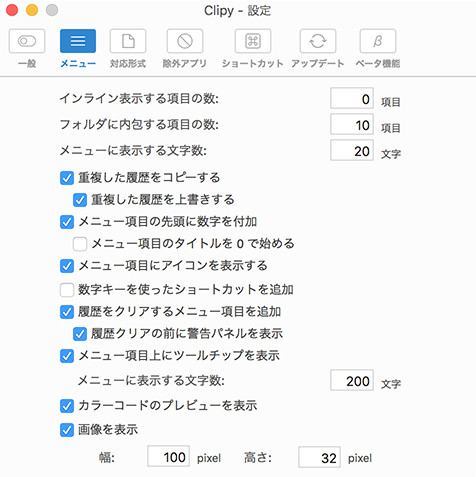Click the tooltip character count field 200
The width and height of the screenshot is (476, 477).
352,380
